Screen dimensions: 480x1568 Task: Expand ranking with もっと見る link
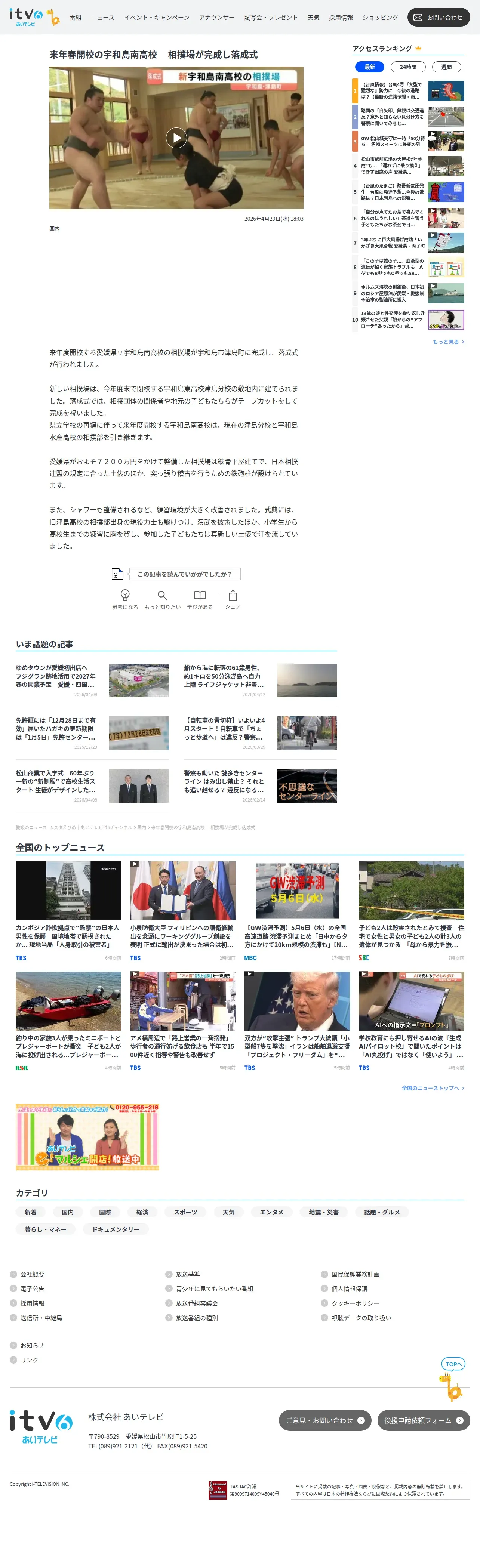point(448,342)
